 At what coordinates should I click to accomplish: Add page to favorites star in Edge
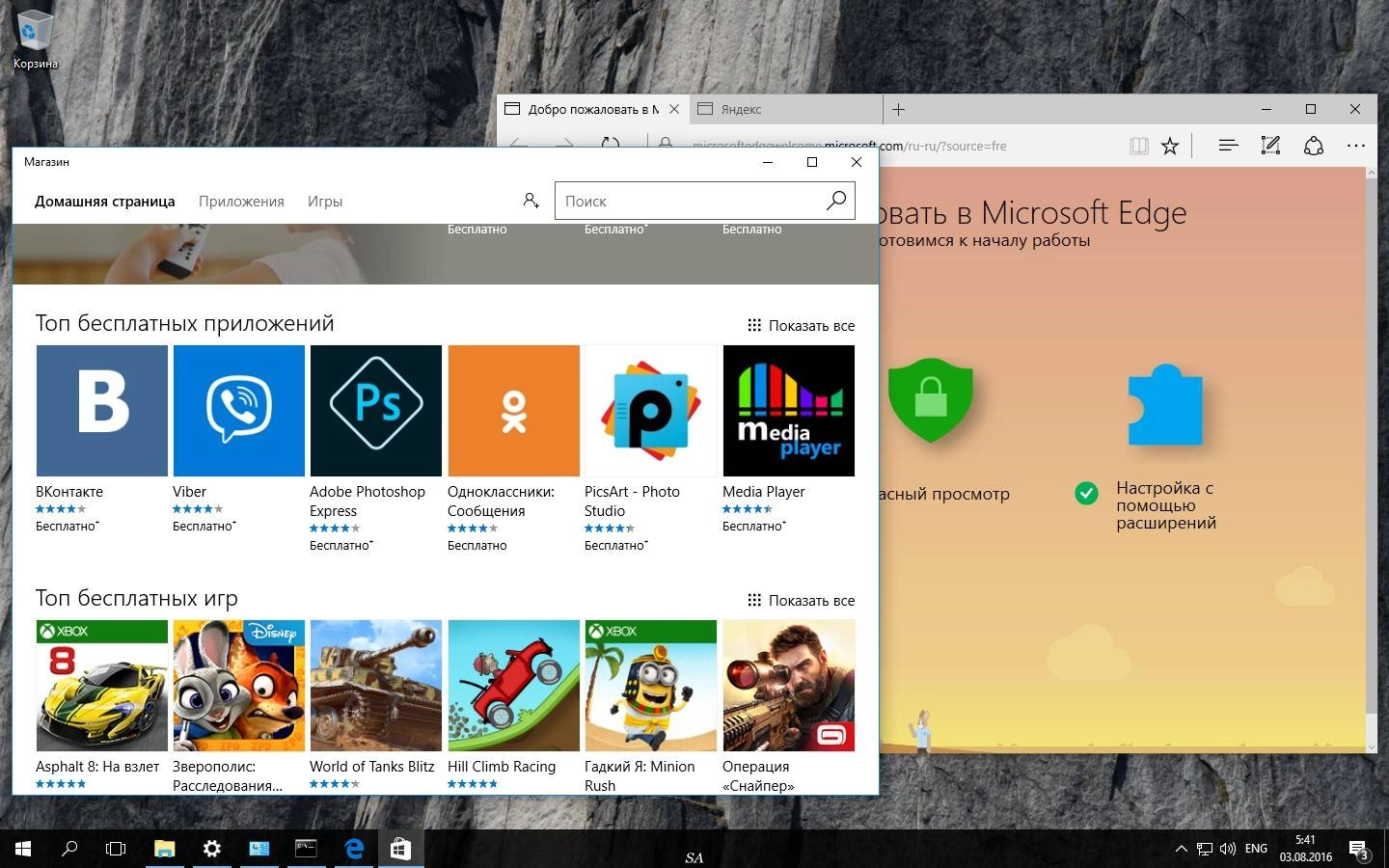(x=1170, y=146)
